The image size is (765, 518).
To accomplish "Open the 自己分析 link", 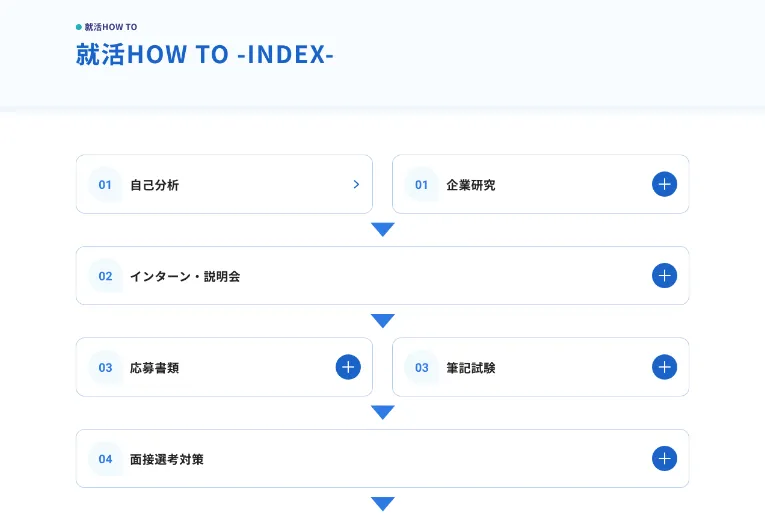I will [155, 185].
